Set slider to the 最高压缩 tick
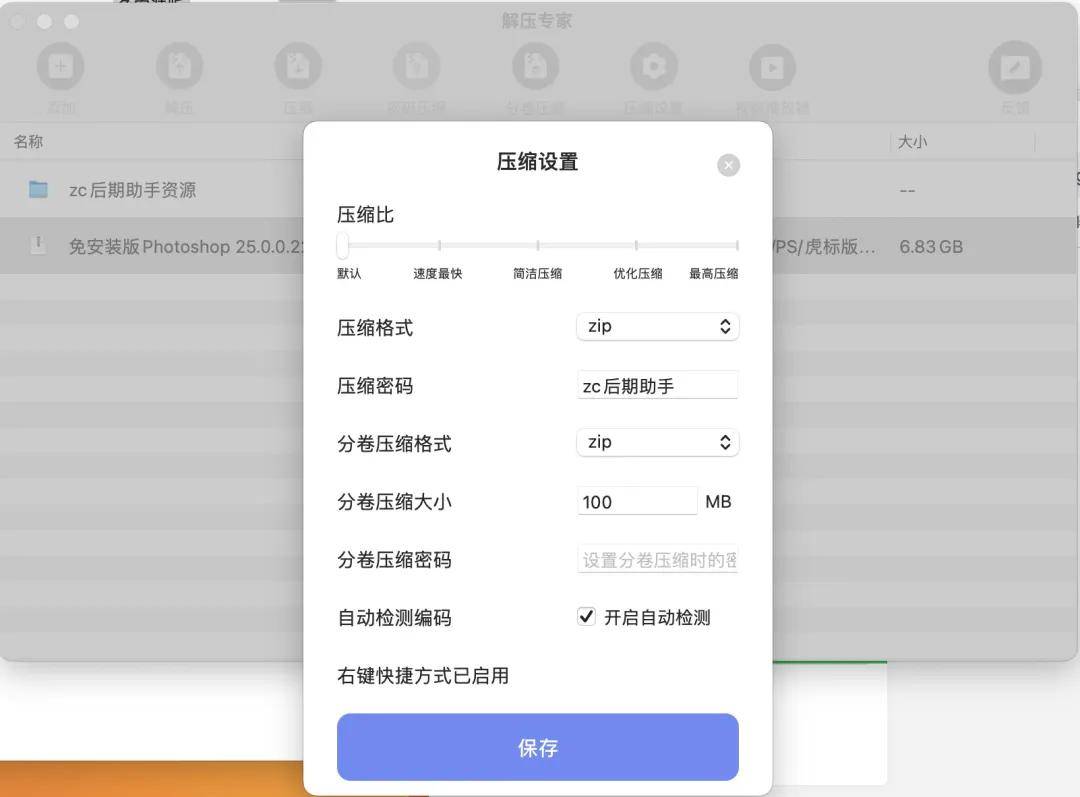This screenshot has height=797, width=1080. pyautogui.click(x=737, y=245)
